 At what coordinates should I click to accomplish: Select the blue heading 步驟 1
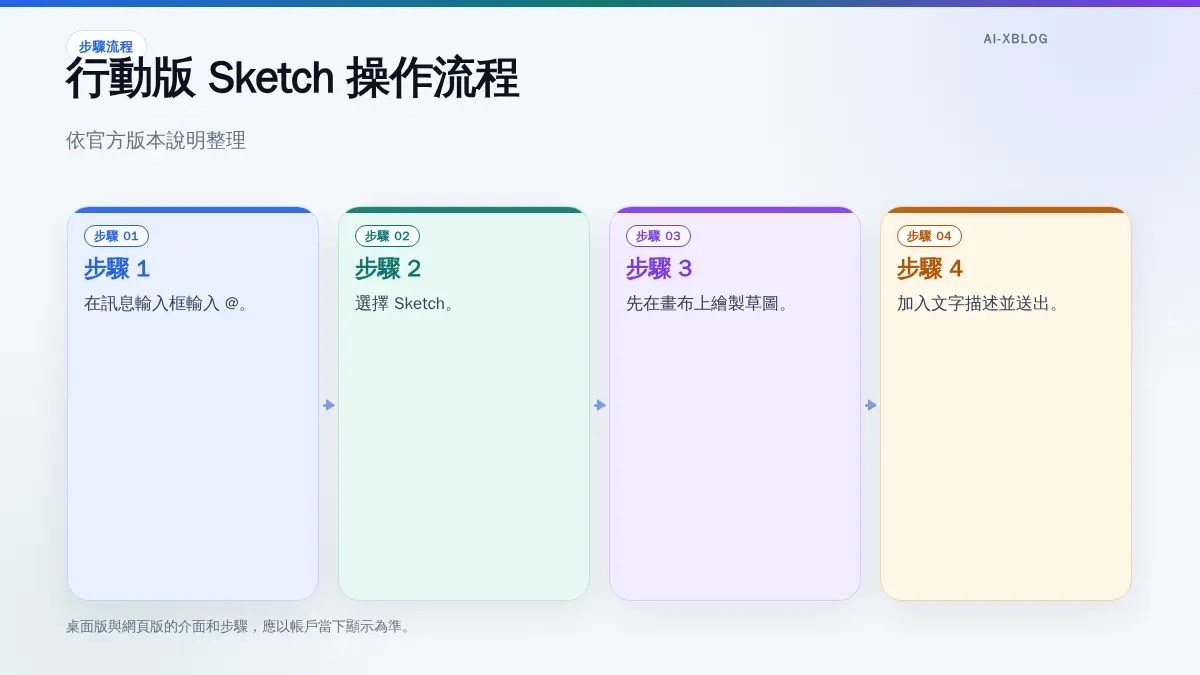coord(117,269)
